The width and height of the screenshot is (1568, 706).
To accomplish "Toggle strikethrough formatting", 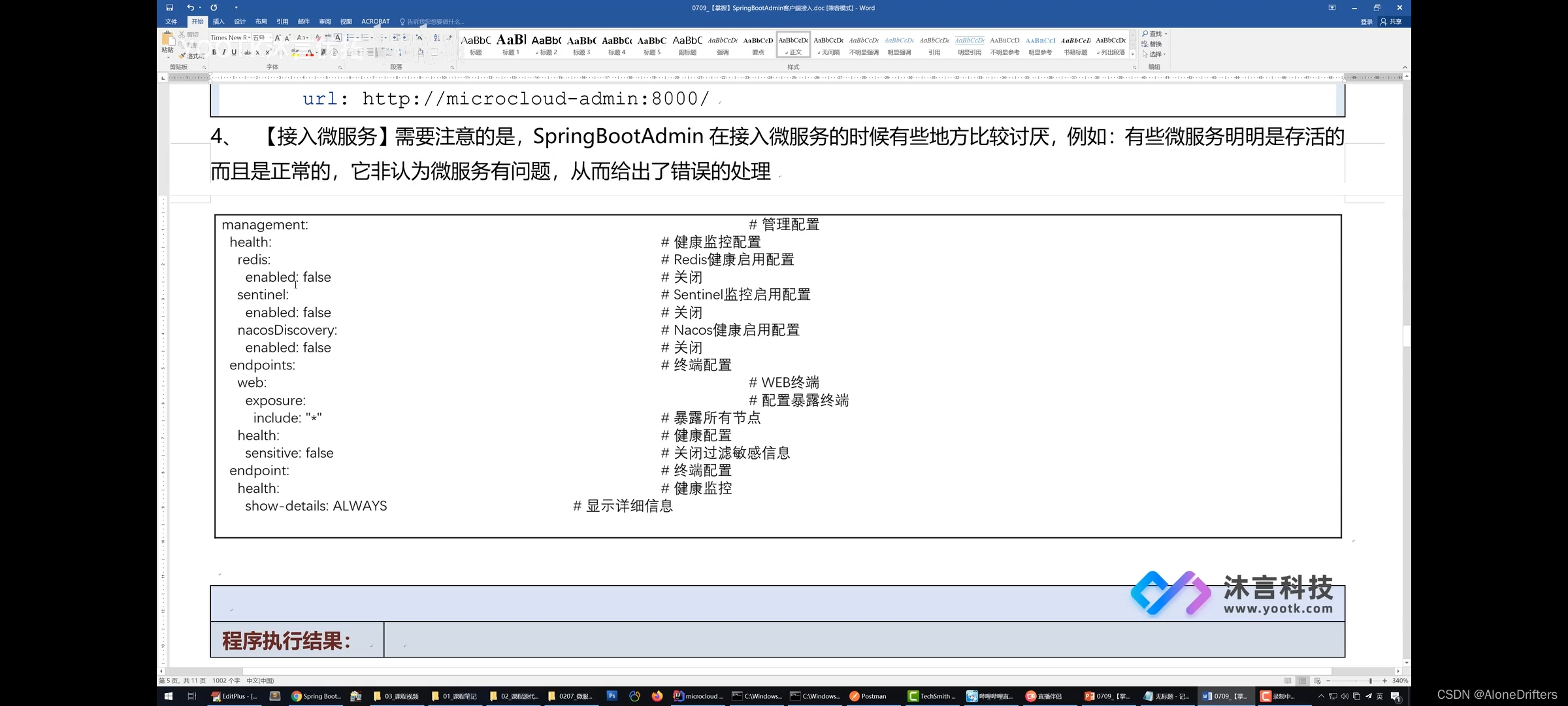I will point(248,52).
